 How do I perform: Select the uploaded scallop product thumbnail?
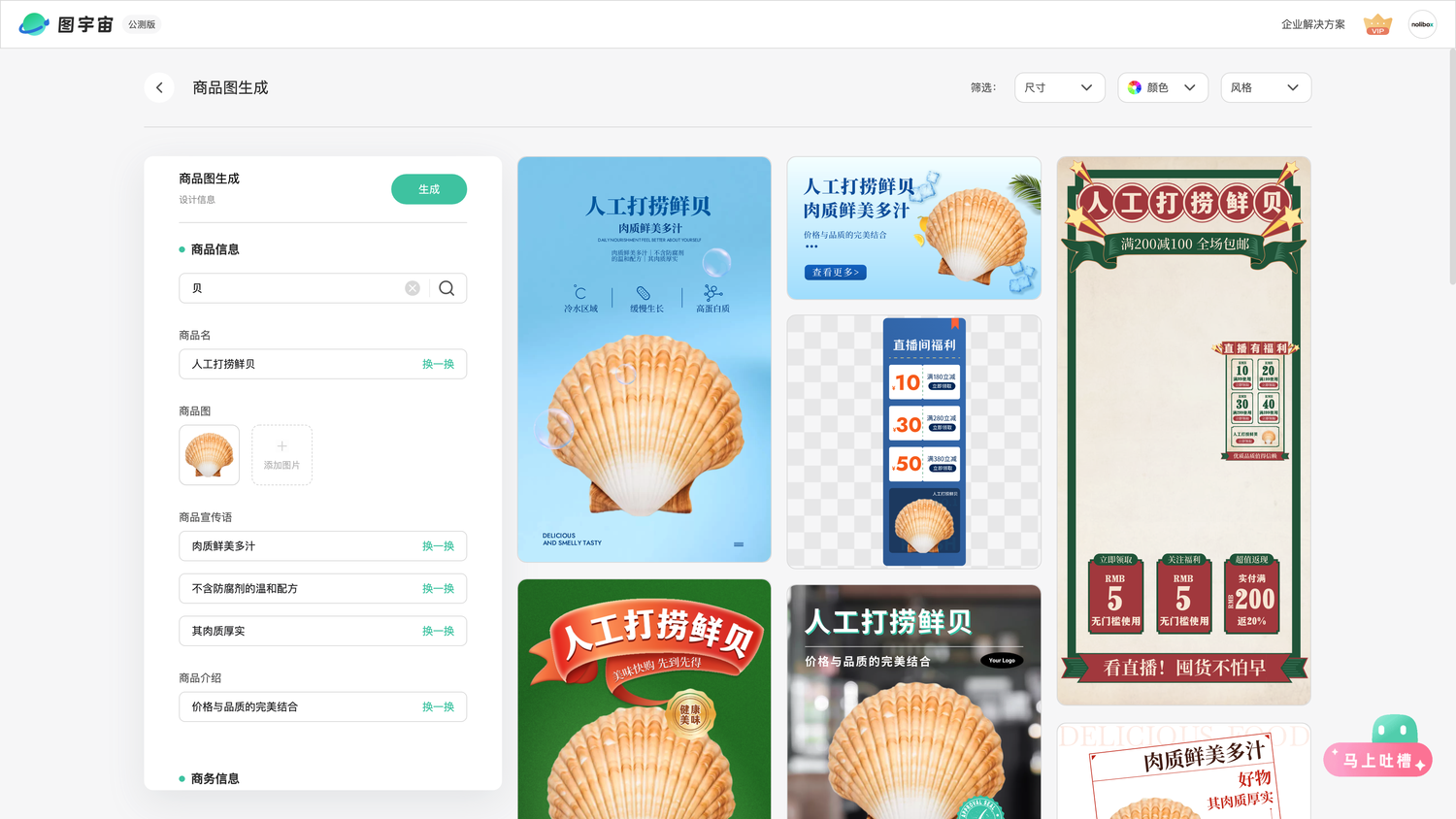click(209, 454)
